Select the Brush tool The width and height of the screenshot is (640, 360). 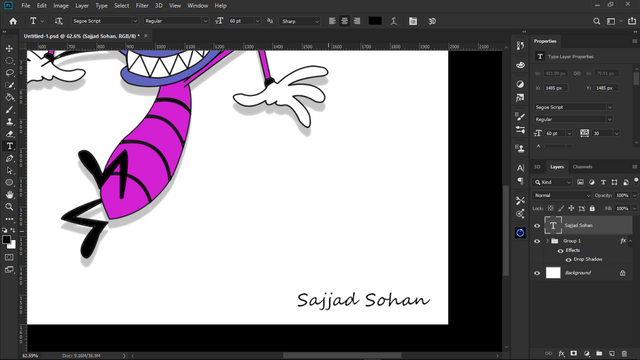[x=9, y=110]
